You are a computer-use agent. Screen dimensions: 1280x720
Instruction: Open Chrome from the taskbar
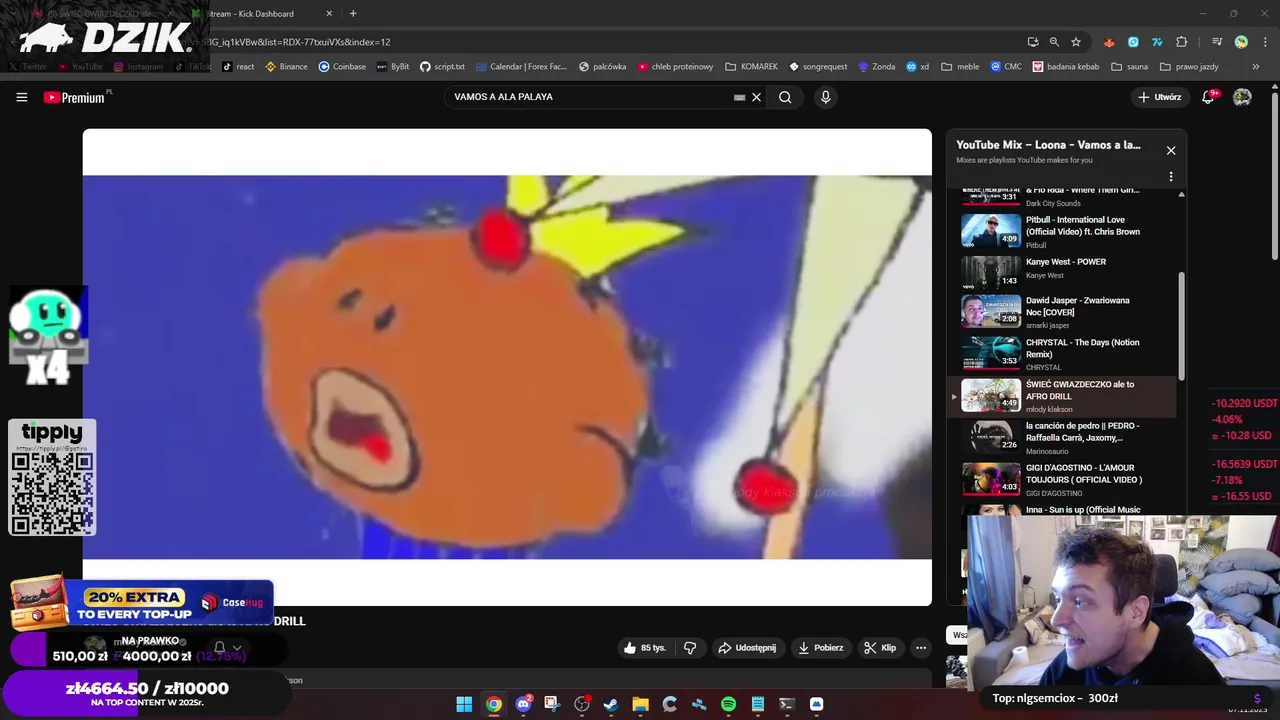(494, 704)
